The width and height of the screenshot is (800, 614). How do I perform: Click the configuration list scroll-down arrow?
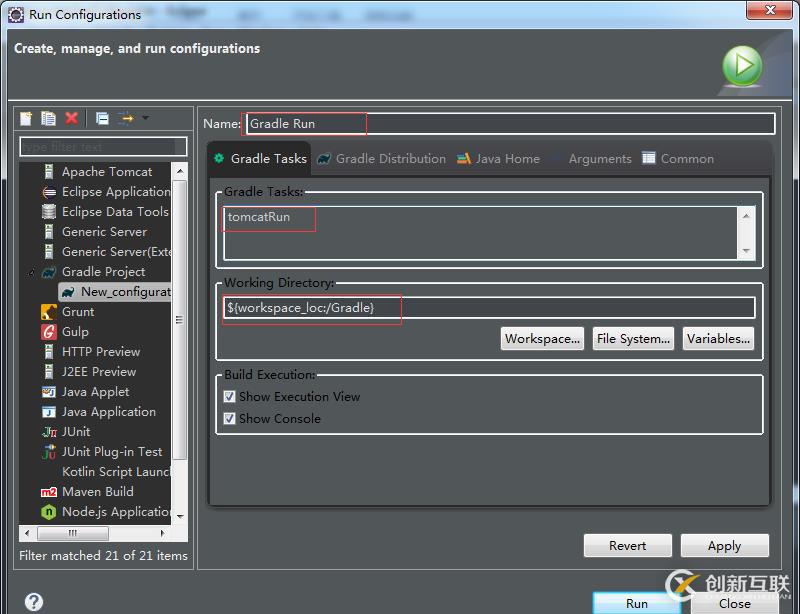(x=180, y=517)
